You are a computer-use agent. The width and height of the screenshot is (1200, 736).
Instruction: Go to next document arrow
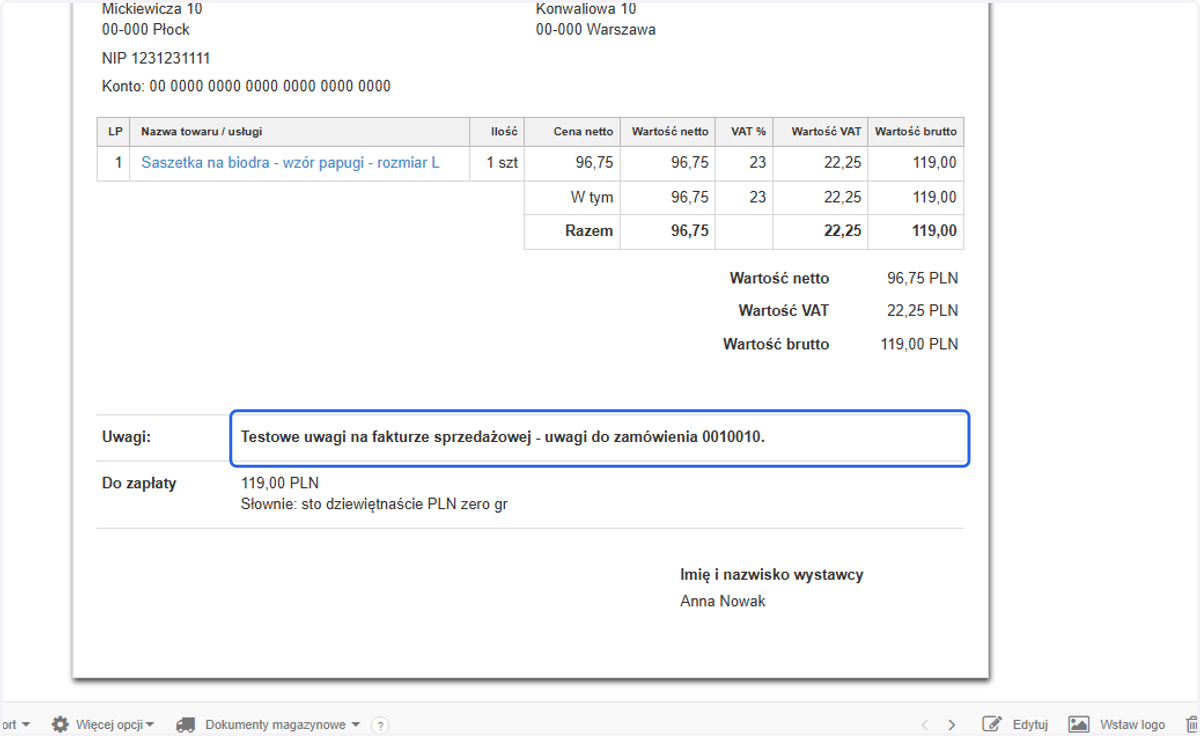(952, 725)
